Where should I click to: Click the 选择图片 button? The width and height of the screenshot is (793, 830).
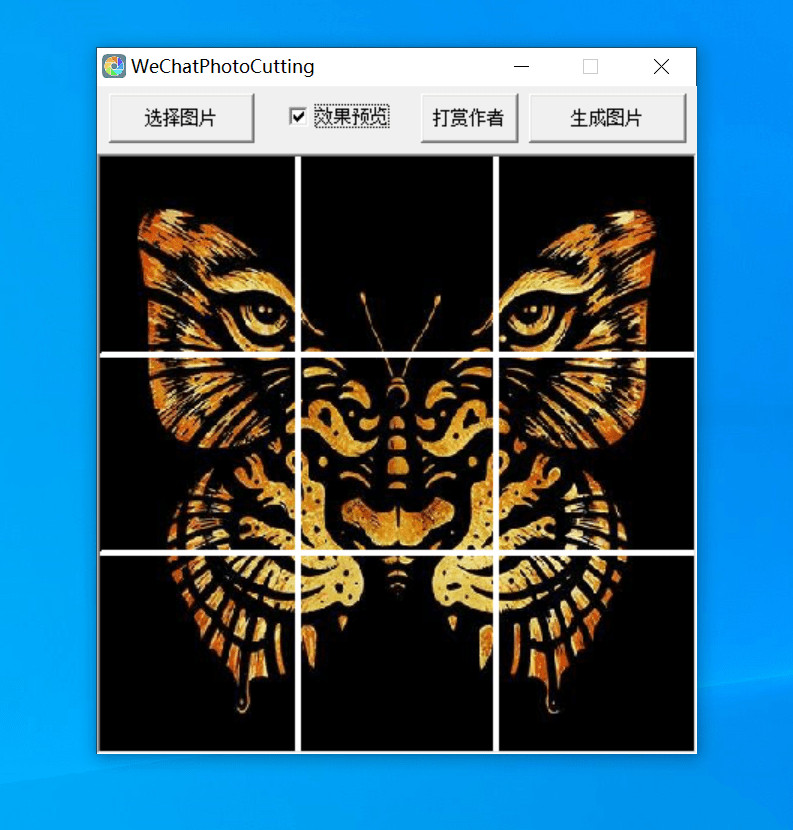click(181, 118)
